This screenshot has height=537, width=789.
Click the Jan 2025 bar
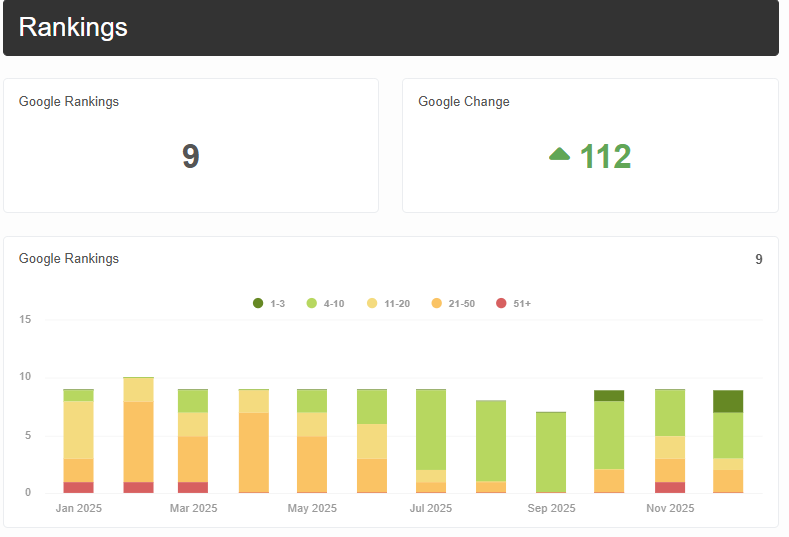point(78,441)
